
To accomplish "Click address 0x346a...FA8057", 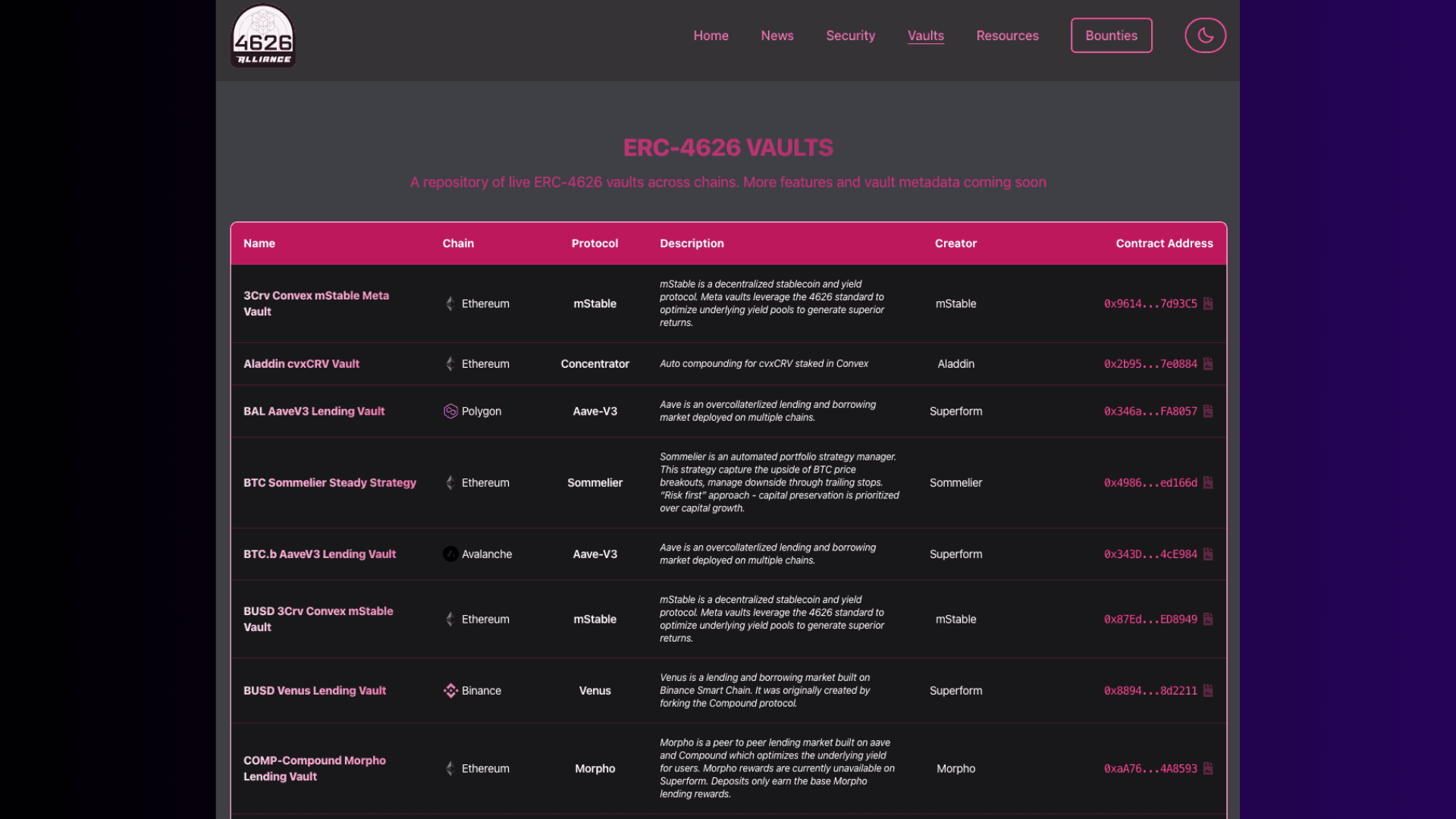I will point(1150,411).
